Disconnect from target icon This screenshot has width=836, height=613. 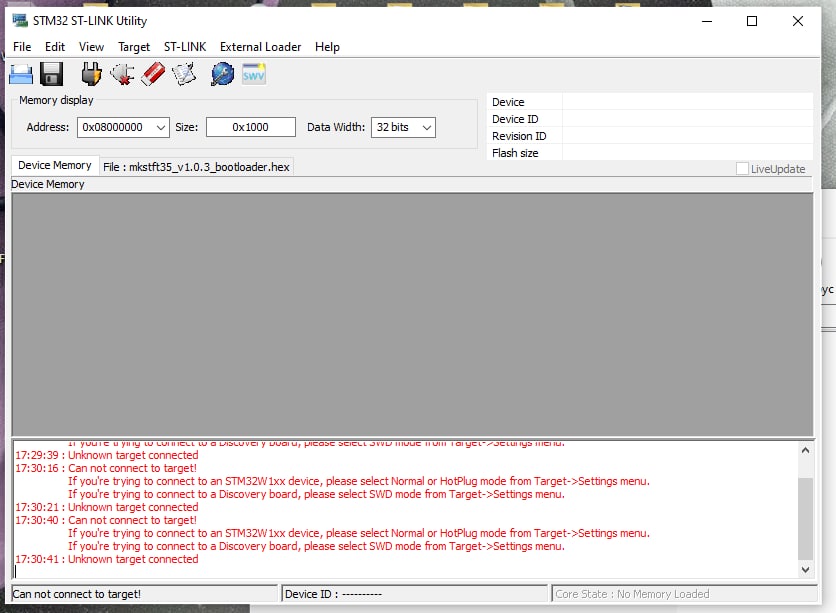point(122,74)
